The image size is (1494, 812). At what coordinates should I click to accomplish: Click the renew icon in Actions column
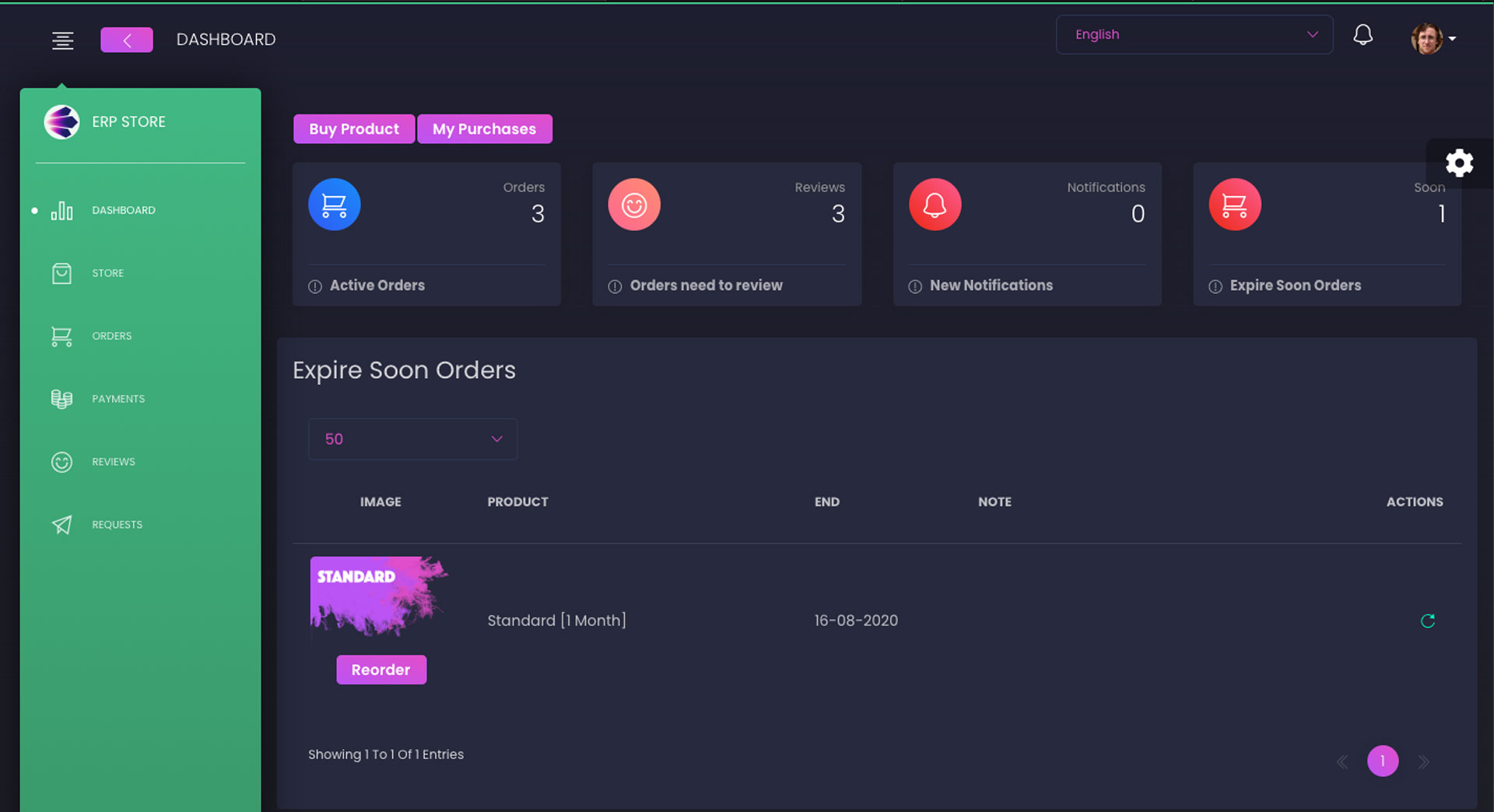tap(1427, 621)
